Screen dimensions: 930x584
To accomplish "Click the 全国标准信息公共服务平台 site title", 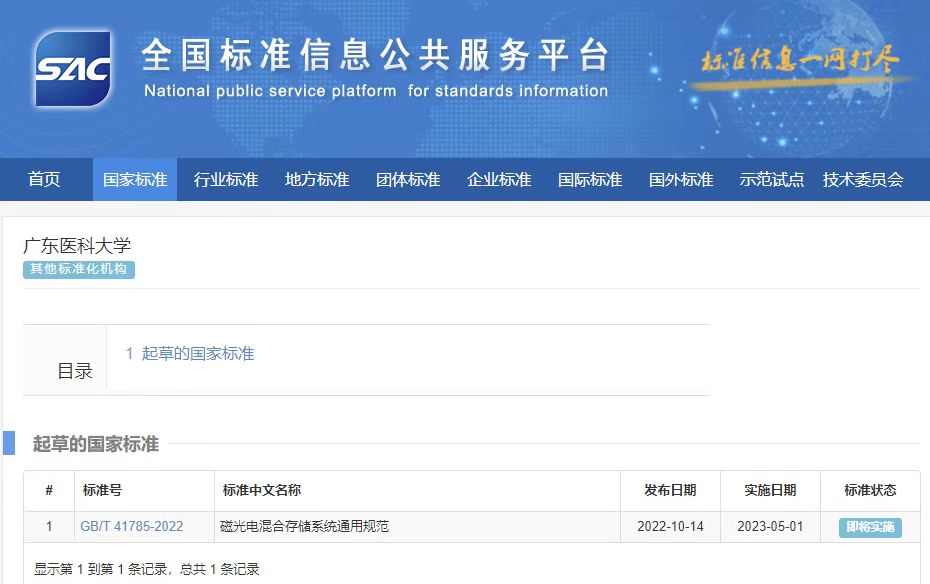I will (375, 55).
